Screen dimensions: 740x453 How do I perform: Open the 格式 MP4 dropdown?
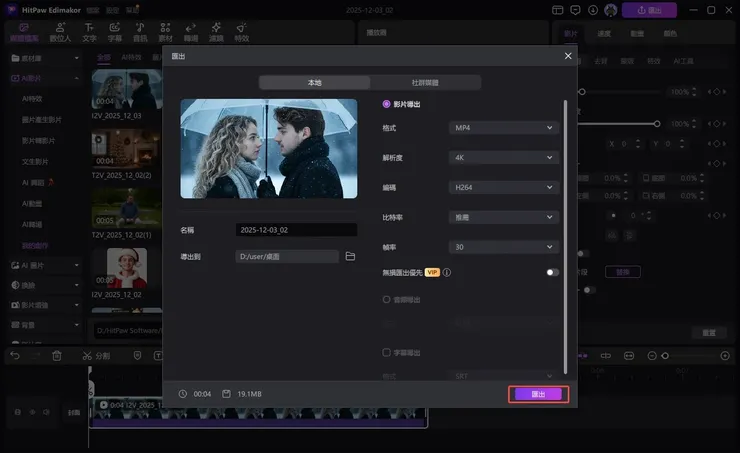tap(504, 127)
